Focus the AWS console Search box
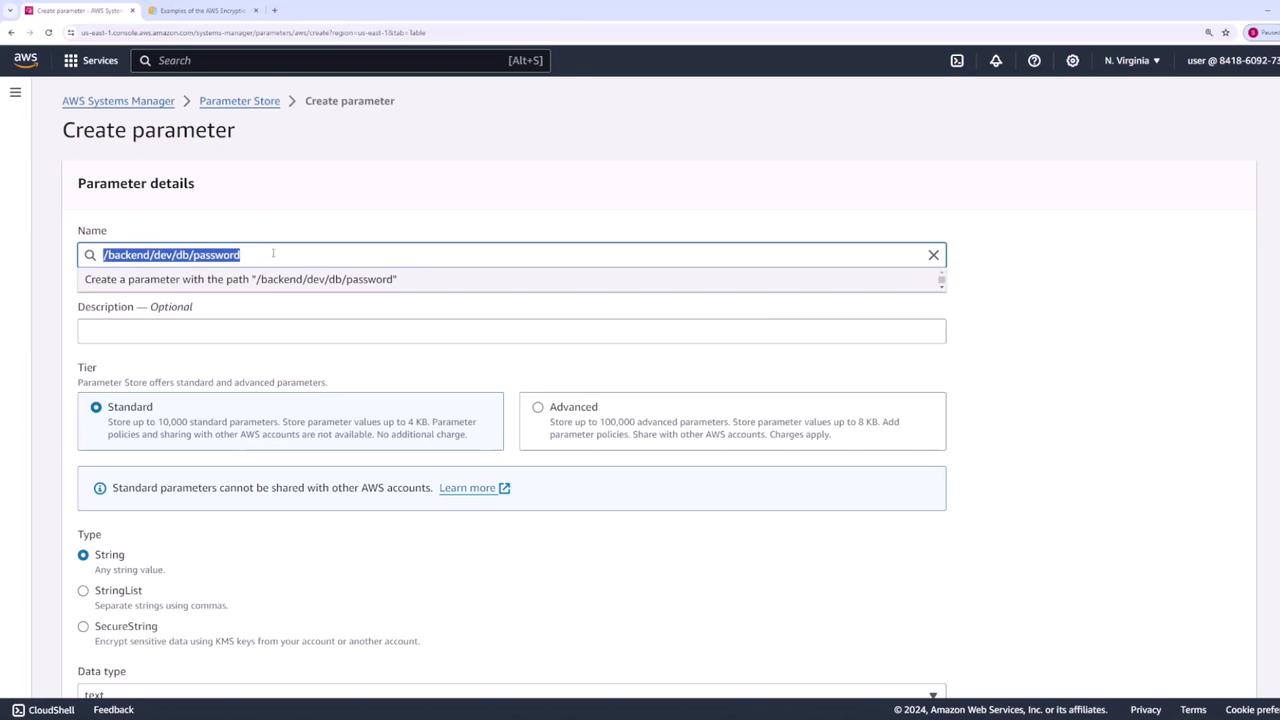The height and width of the screenshot is (720, 1280). click(x=341, y=60)
